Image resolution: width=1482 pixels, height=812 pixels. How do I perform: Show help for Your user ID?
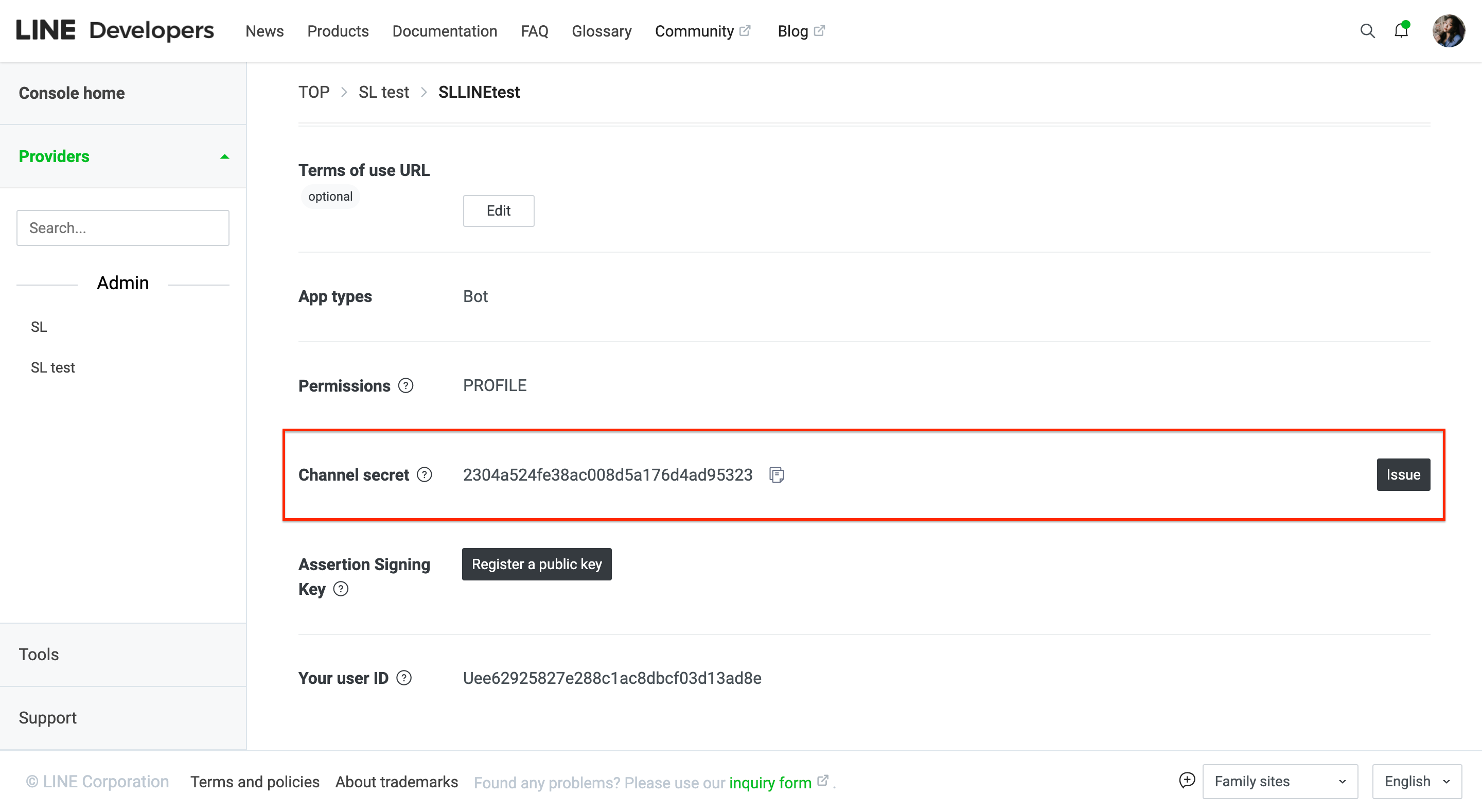click(x=404, y=678)
